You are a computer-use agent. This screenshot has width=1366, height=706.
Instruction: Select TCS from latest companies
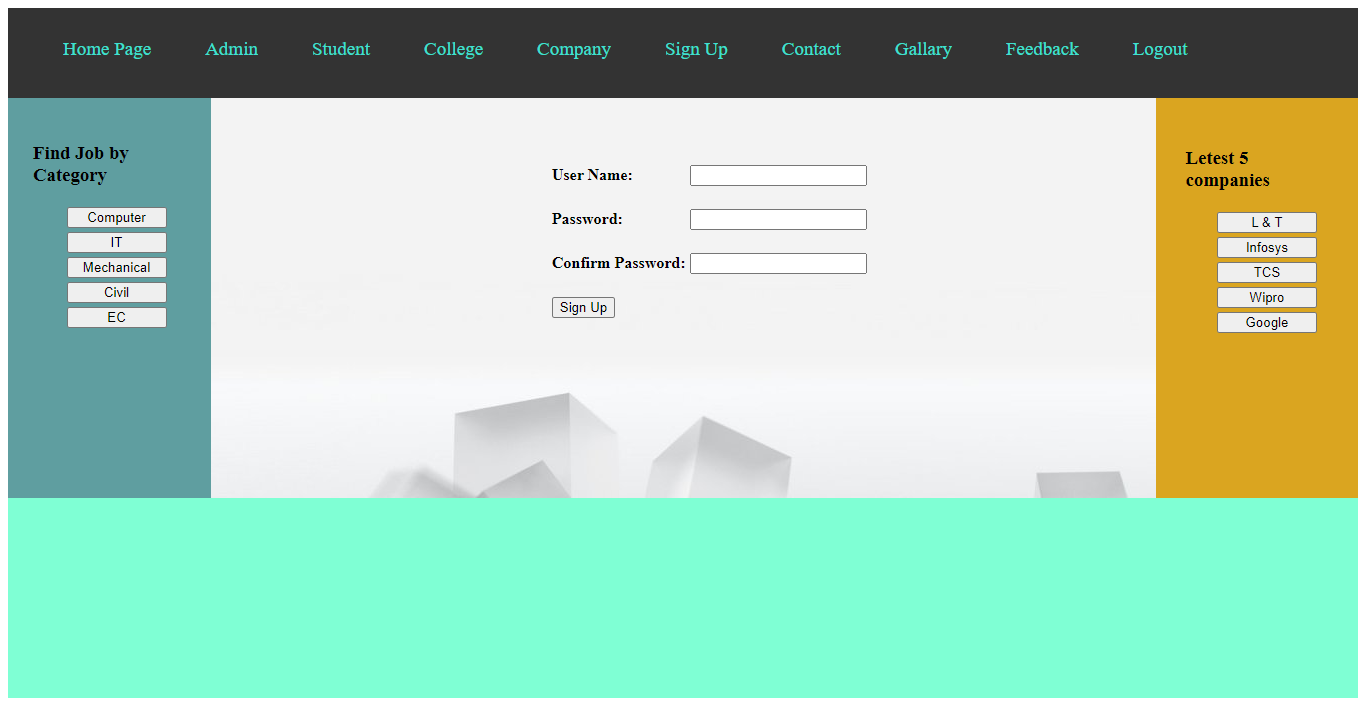click(1266, 272)
